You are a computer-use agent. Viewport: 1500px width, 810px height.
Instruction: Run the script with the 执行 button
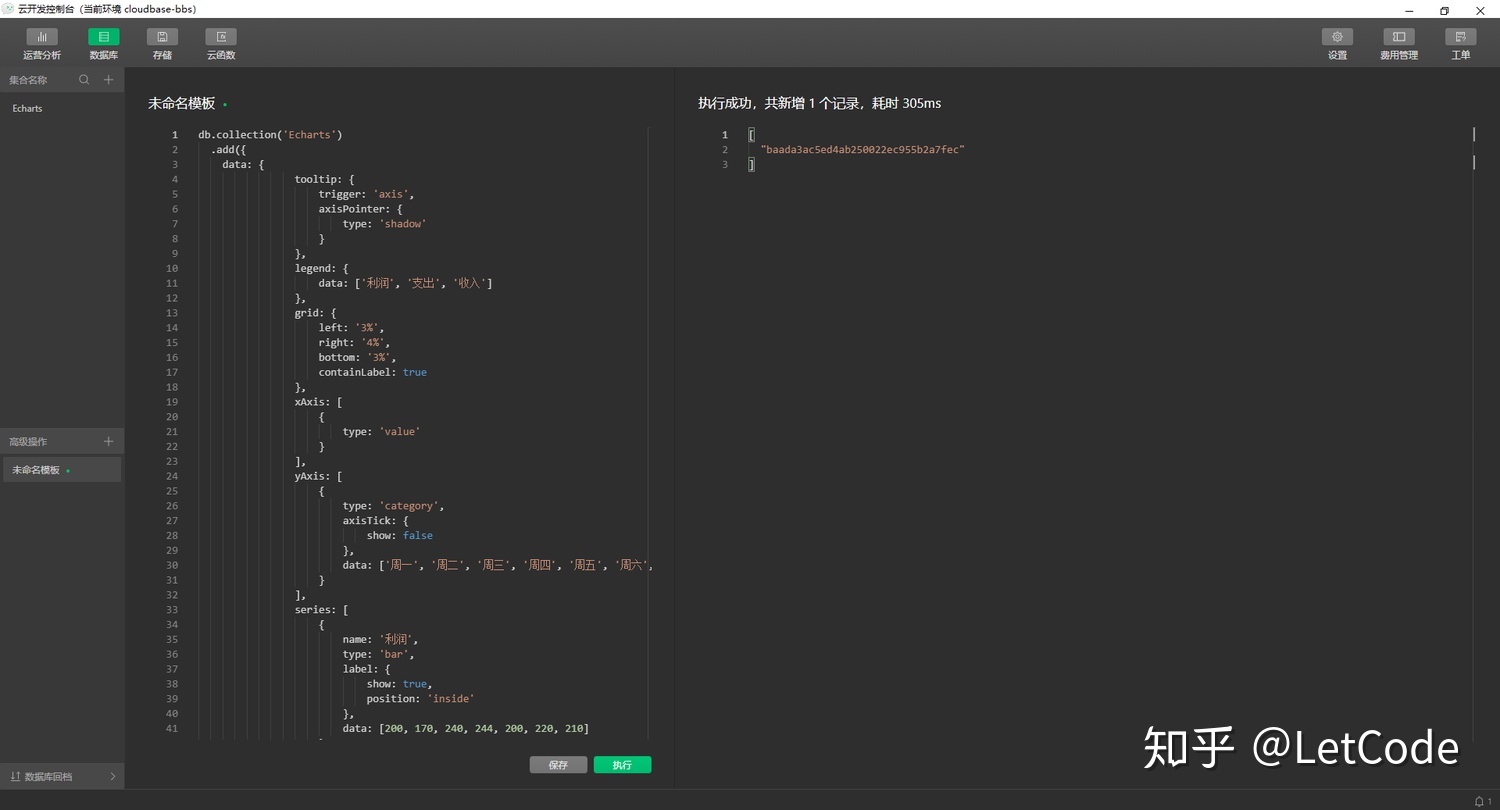click(x=622, y=765)
